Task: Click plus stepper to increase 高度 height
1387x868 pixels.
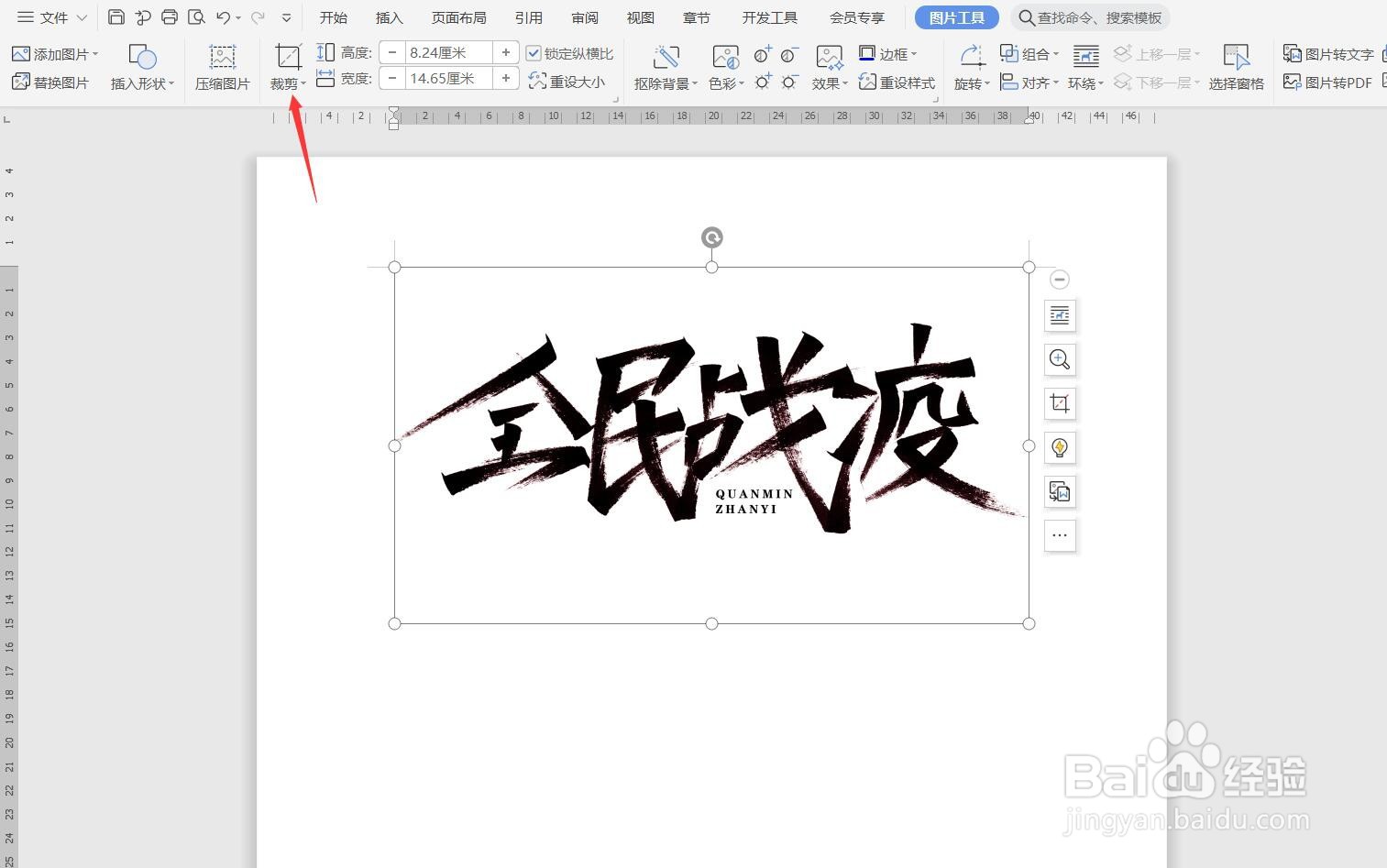Action: (505, 52)
